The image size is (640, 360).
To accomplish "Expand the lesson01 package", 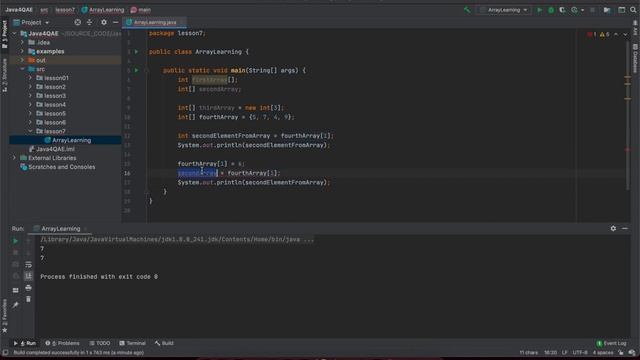I will pos(30,78).
